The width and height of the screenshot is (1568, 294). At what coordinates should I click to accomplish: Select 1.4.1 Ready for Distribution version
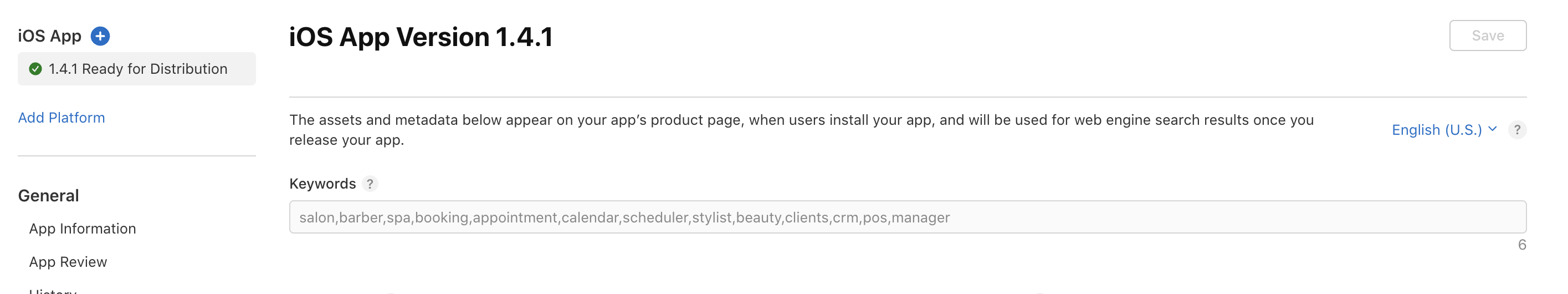[x=136, y=69]
